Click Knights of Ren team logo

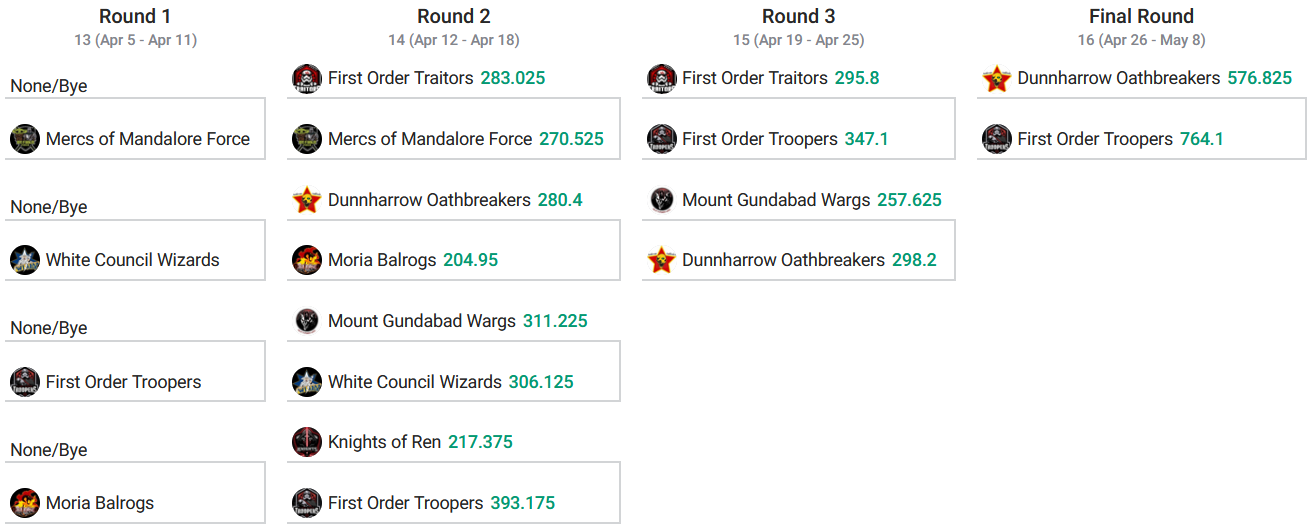pyautogui.click(x=307, y=442)
